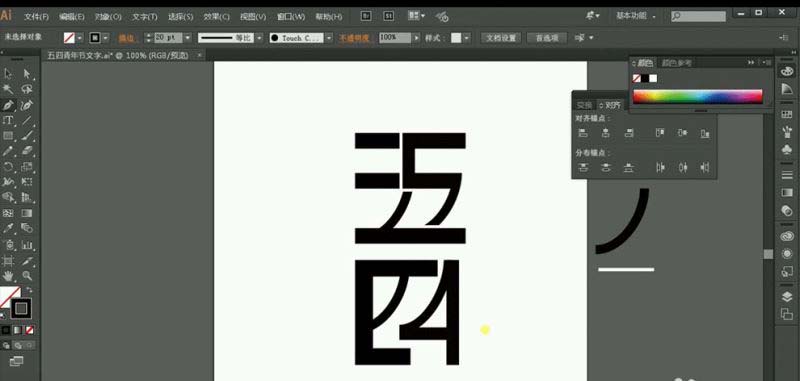800x381 pixels.
Task: Select the Type (T) tool
Action: coord(8,120)
